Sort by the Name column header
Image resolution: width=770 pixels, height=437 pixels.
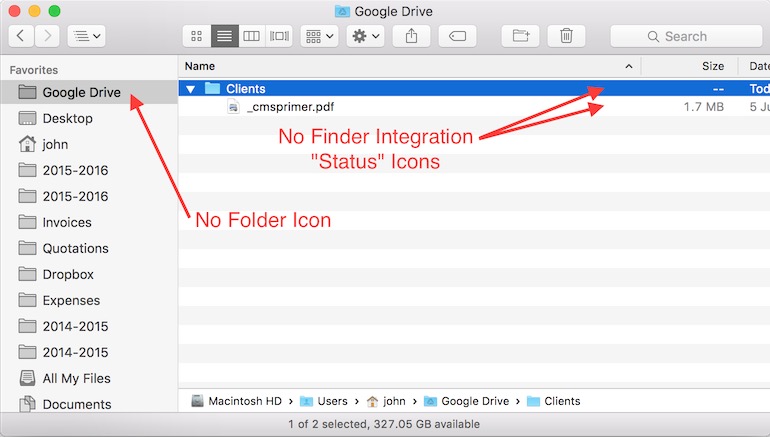click(x=200, y=66)
